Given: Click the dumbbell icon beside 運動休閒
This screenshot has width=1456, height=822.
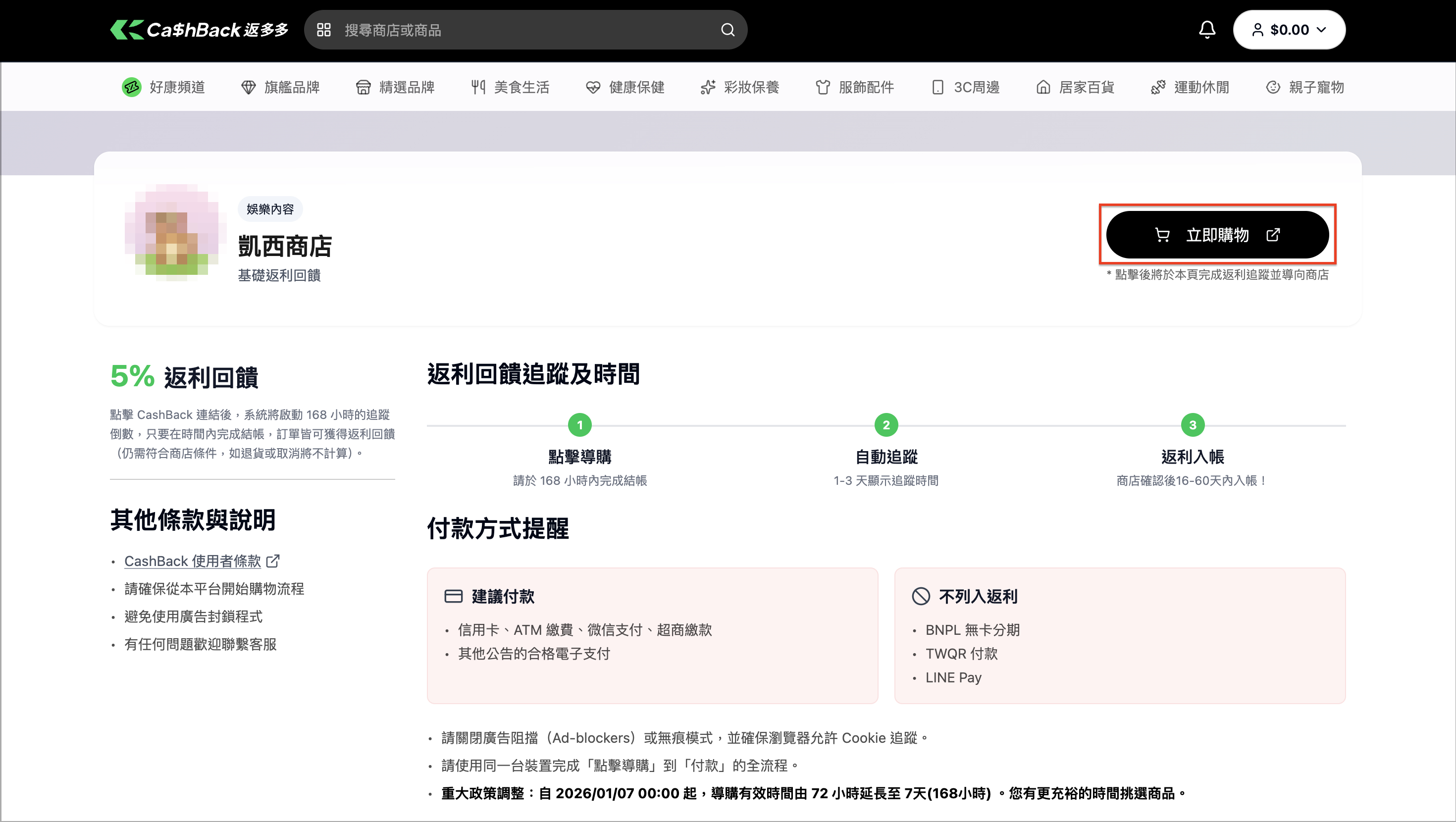Looking at the screenshot, I should click(x=1158, y=87).
